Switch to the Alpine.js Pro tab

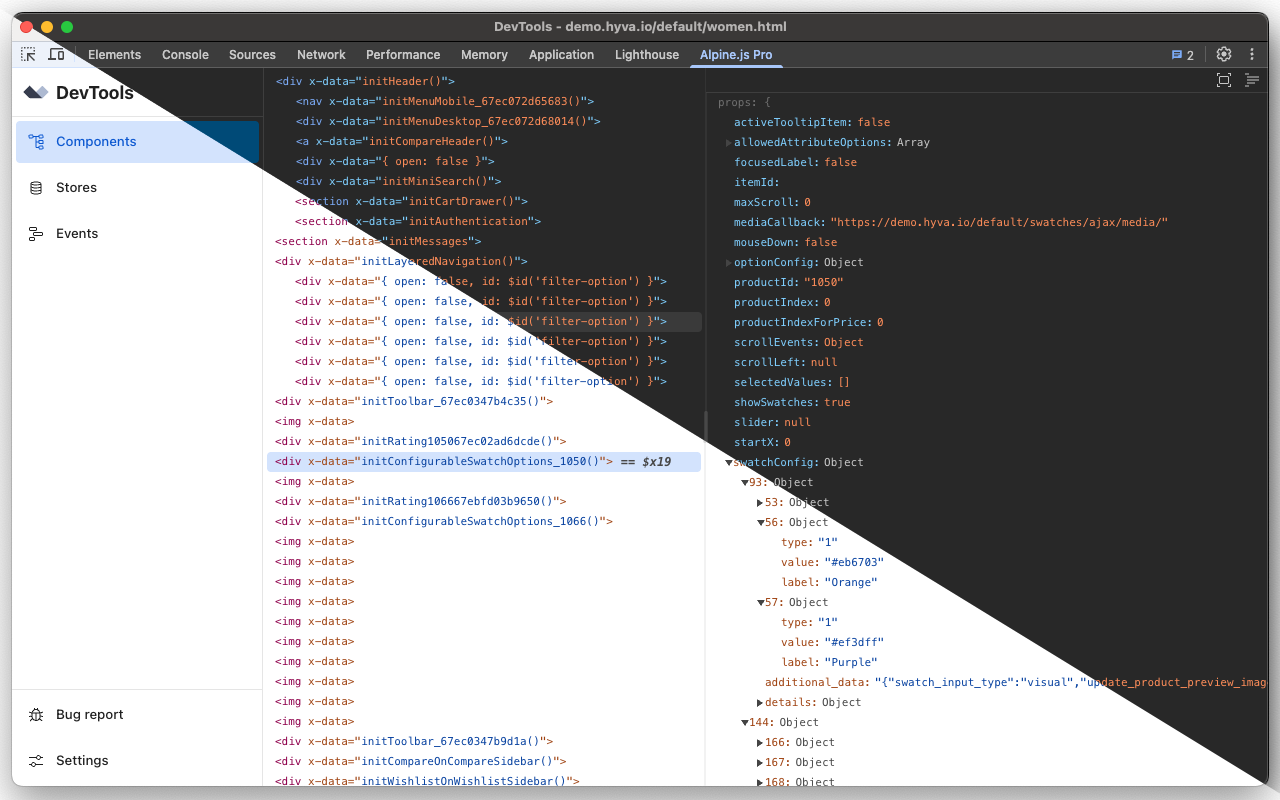point(736,55)
